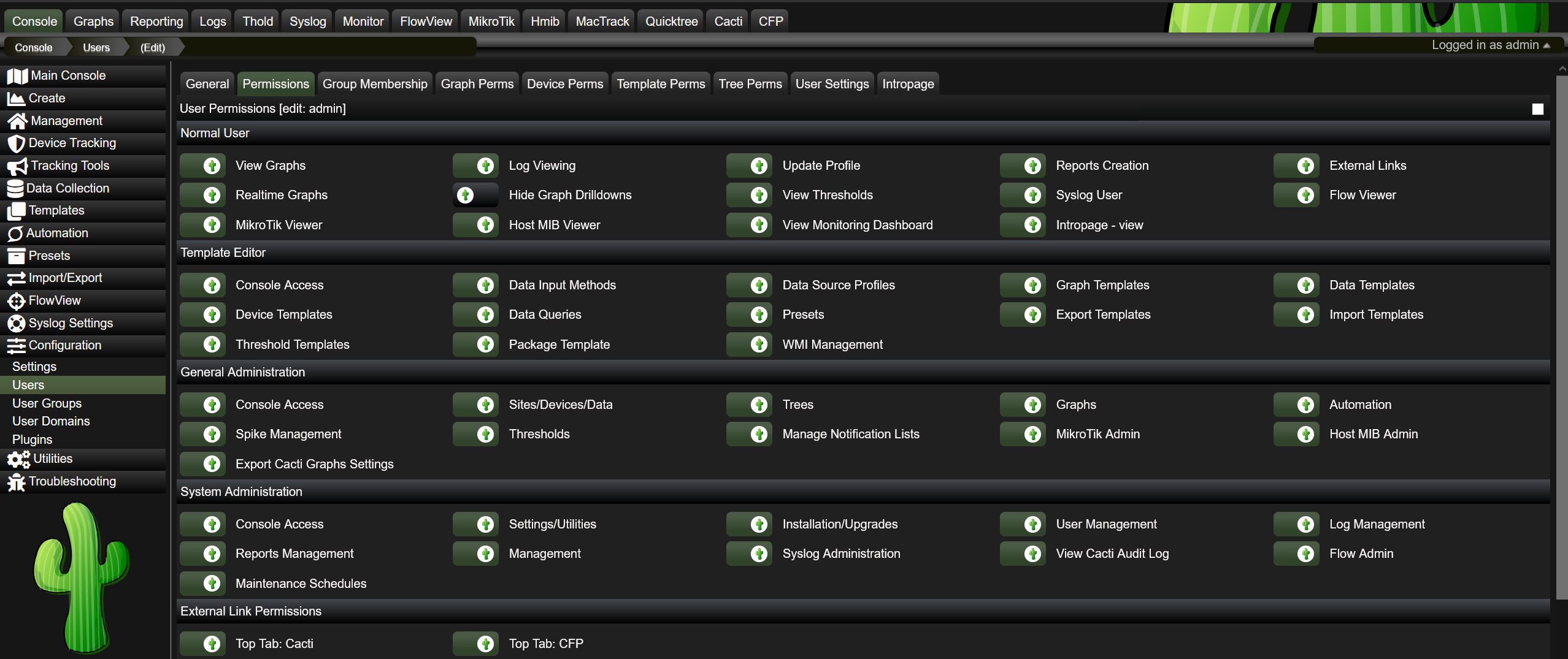
Task: Click the Create chart icon in sidebar
Action: pos(16,98)
